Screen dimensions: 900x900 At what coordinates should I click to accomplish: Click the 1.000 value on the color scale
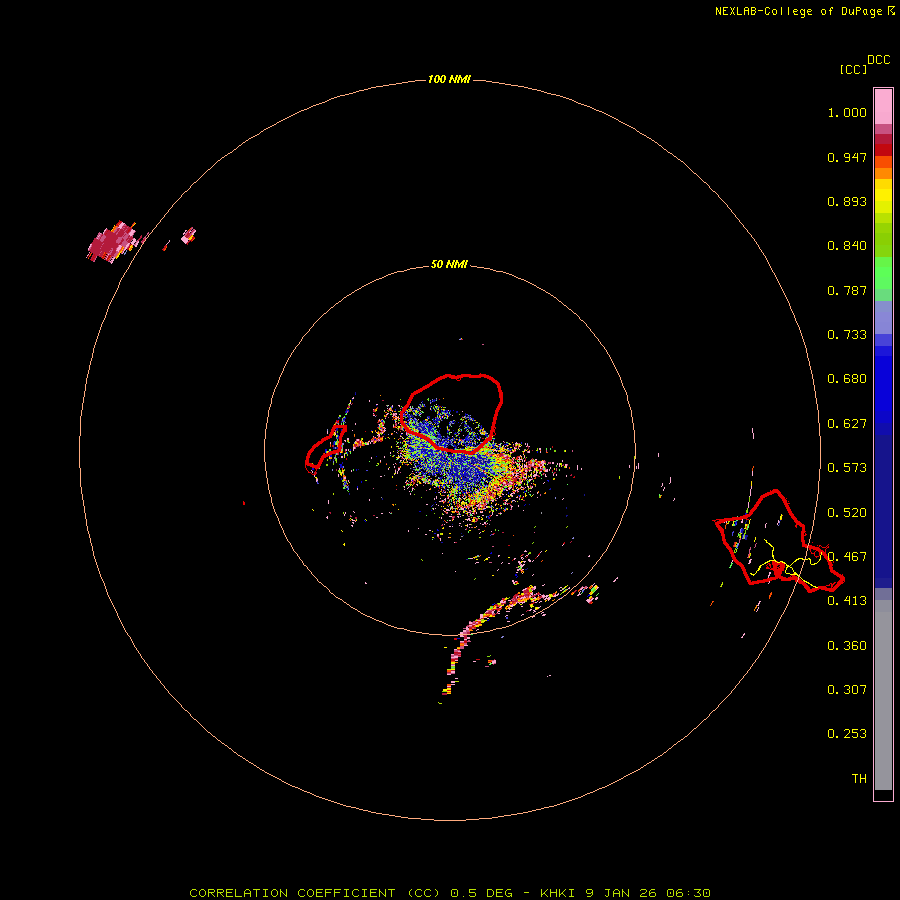coord(847,112)
